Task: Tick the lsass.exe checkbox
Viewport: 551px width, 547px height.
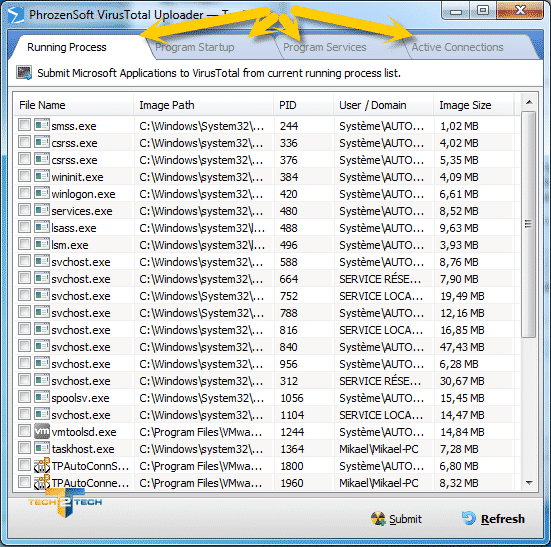Action: 24,226
